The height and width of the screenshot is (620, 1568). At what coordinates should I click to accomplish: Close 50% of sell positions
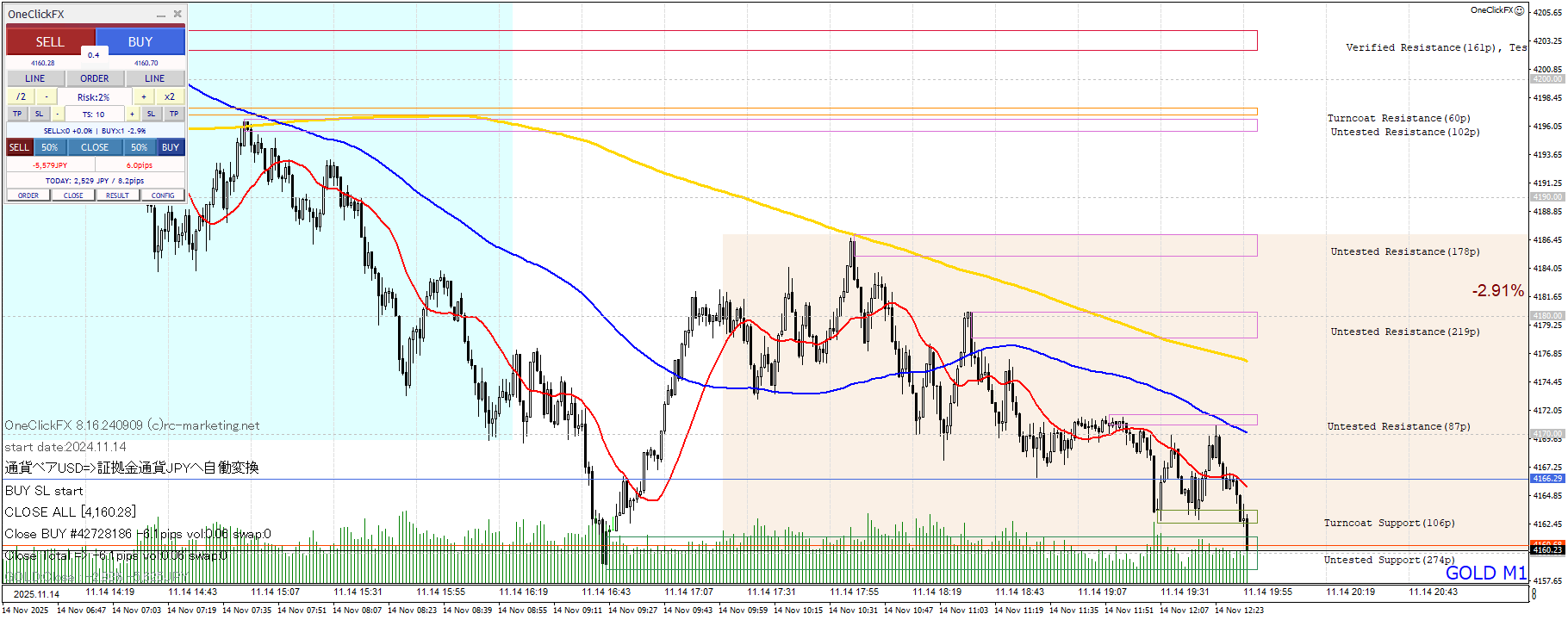pyautogui.click(x=50, y=147)
